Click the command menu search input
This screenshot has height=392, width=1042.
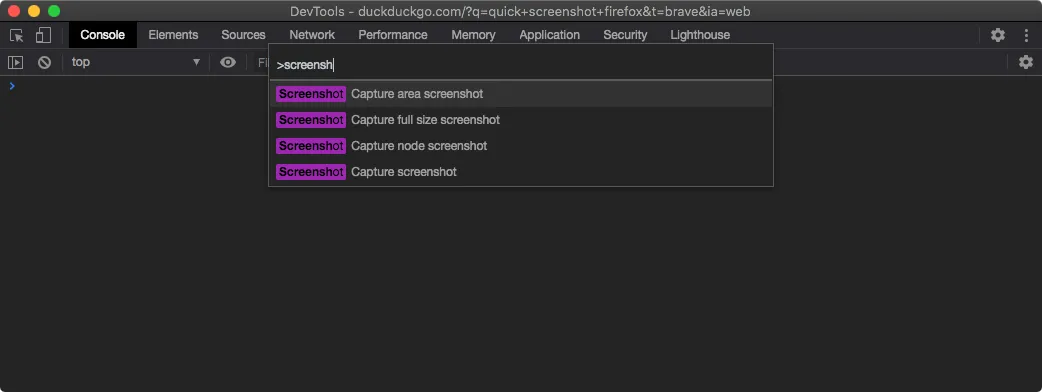520,64
